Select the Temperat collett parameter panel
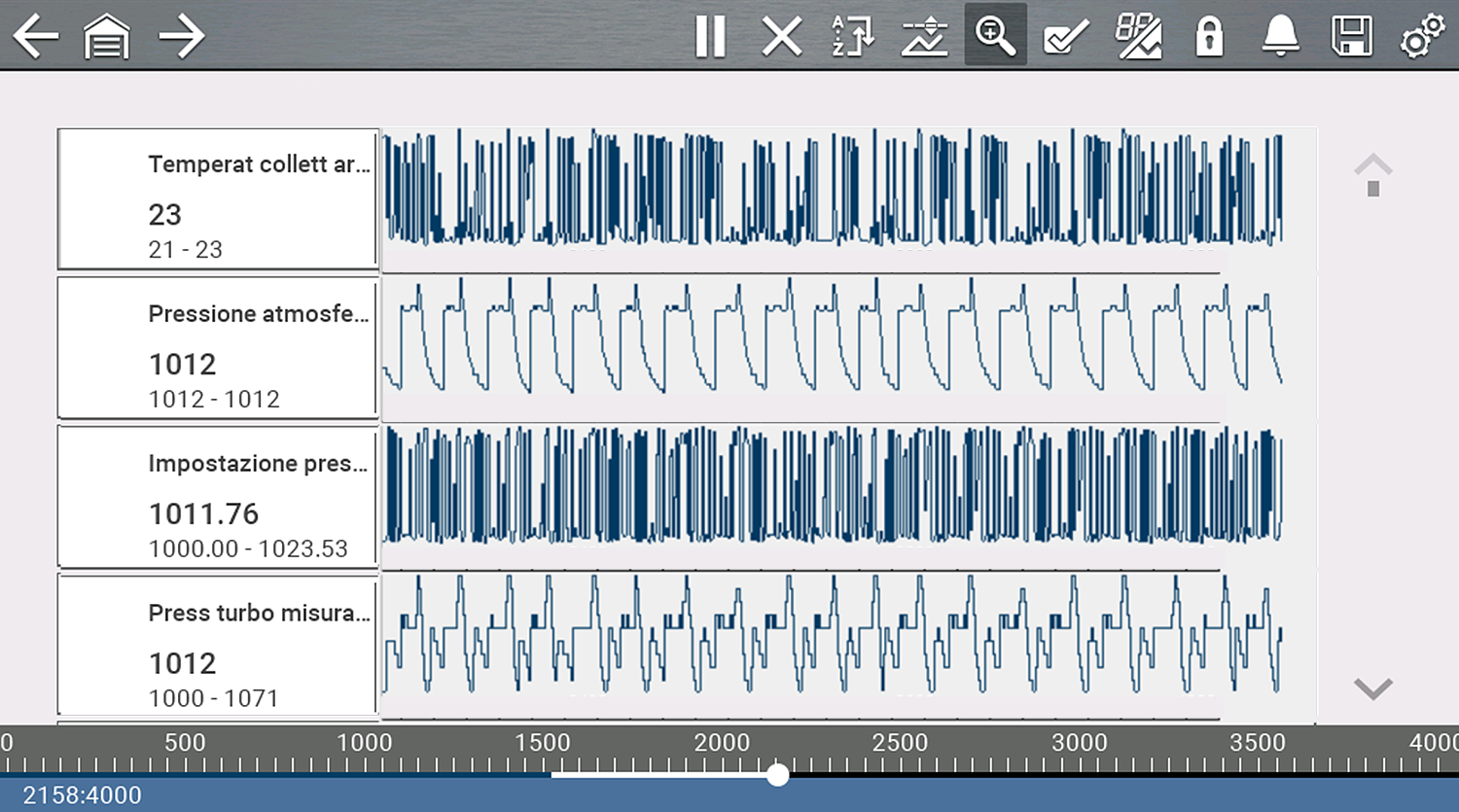Image resolution: width=1459 pixels, height=812 pixels. pyautogui.click(x=218, y=199)
